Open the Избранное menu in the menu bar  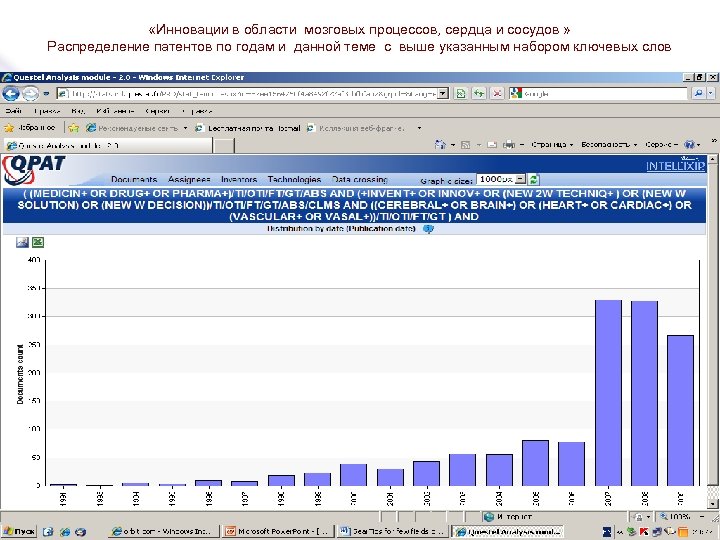[x=115, y=111]
